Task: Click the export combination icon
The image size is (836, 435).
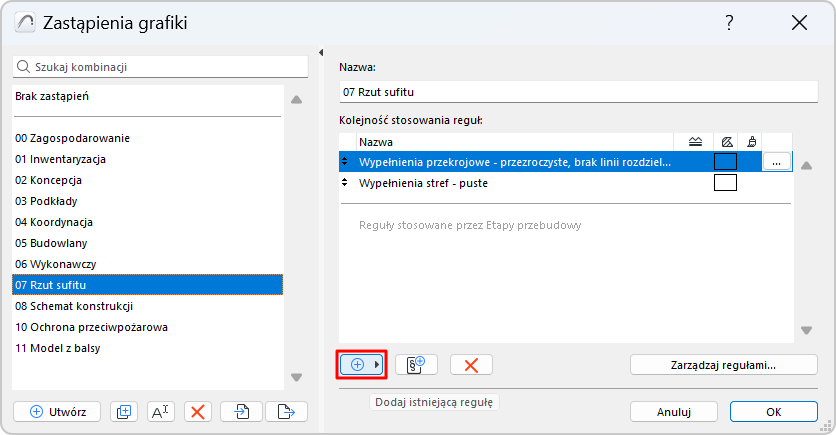Action: point(286,411)
